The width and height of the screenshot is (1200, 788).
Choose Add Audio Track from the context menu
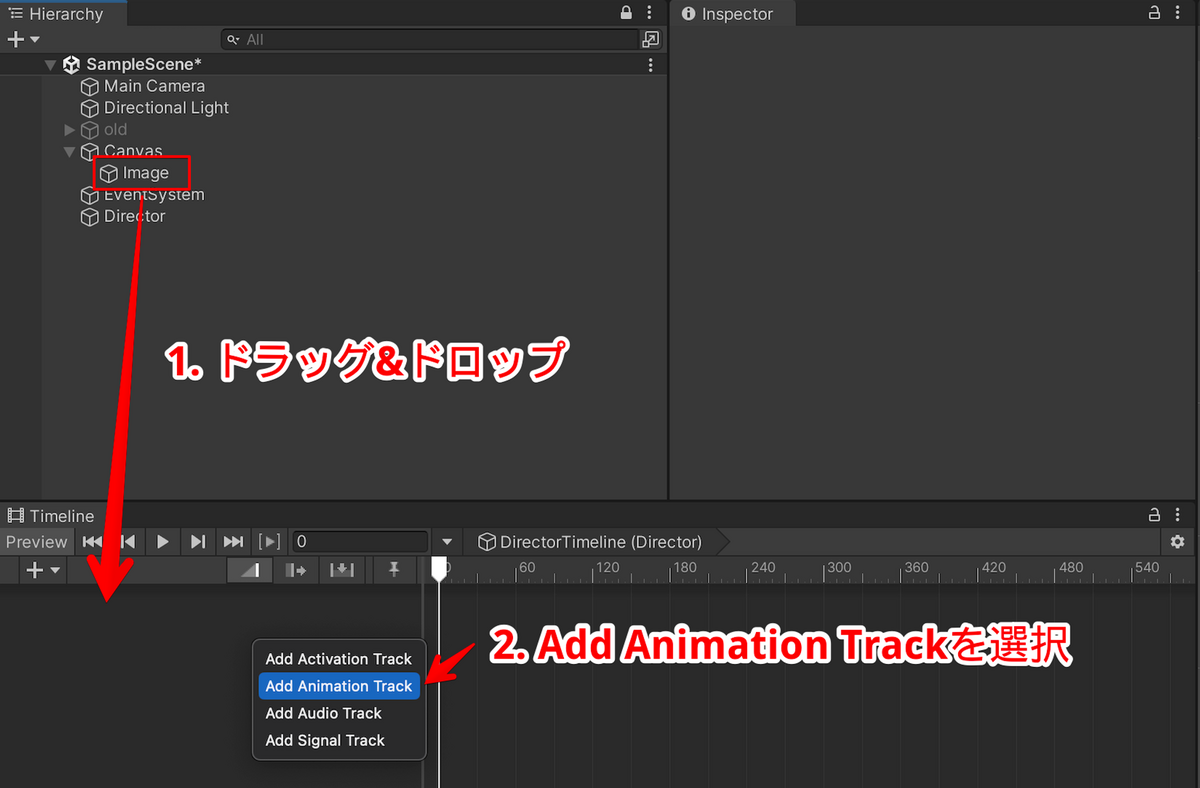(322, 713)
